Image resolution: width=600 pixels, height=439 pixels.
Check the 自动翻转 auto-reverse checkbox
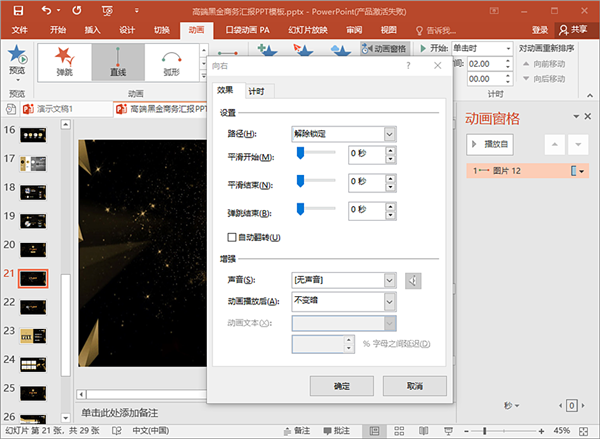click(232, 237)
